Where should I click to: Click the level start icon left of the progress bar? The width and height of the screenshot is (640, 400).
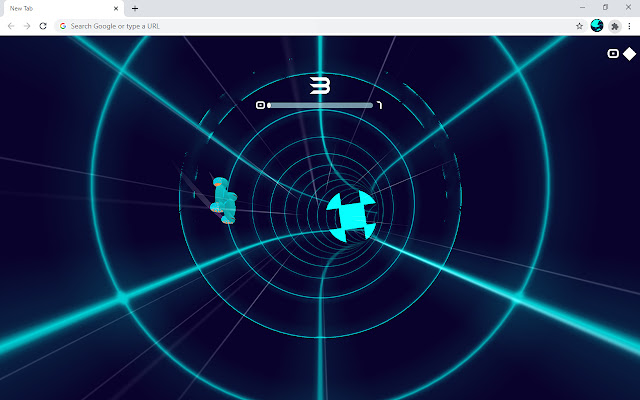coord(260,105)
